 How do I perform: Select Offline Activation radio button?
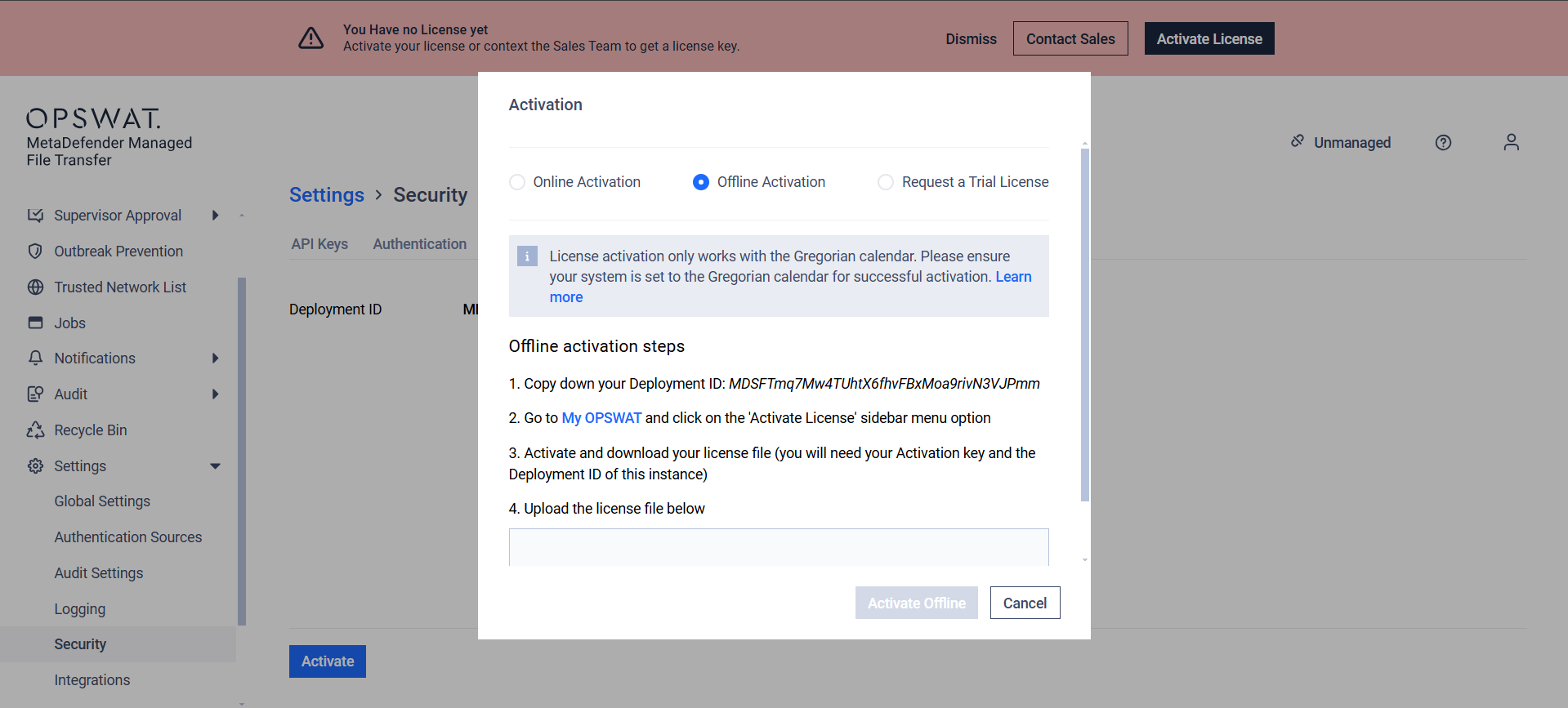(x=701, y=182)
